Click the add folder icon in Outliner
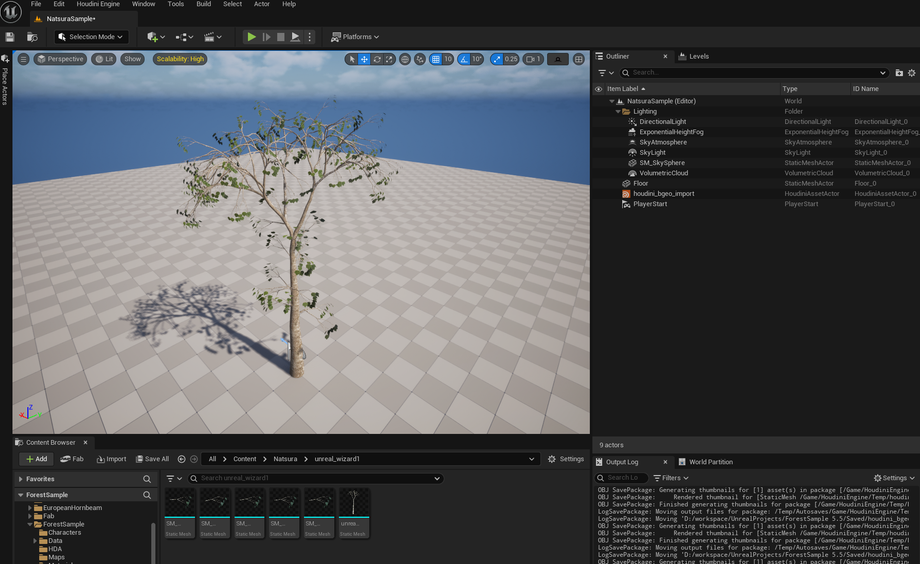920x564 pixels. pos(899,73)
